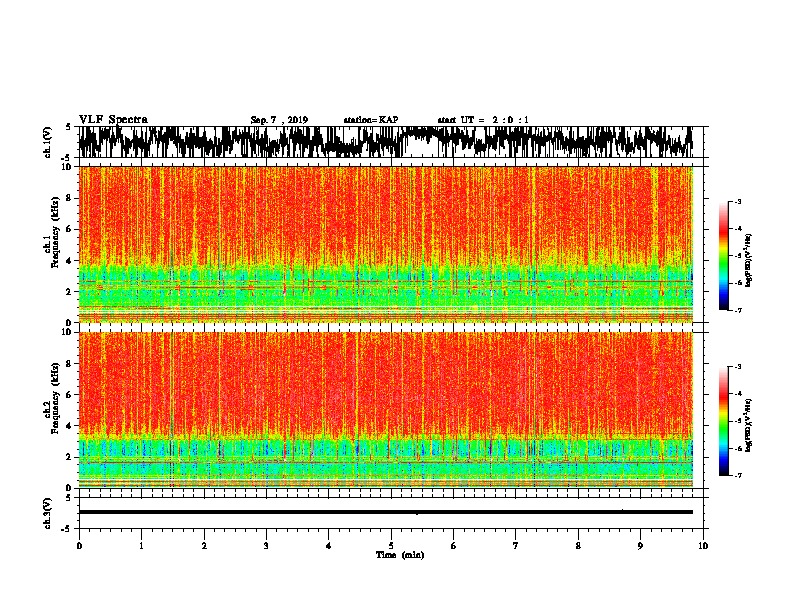Click the "-7" tick on ch.1 color bar

[x=738, y=310]
